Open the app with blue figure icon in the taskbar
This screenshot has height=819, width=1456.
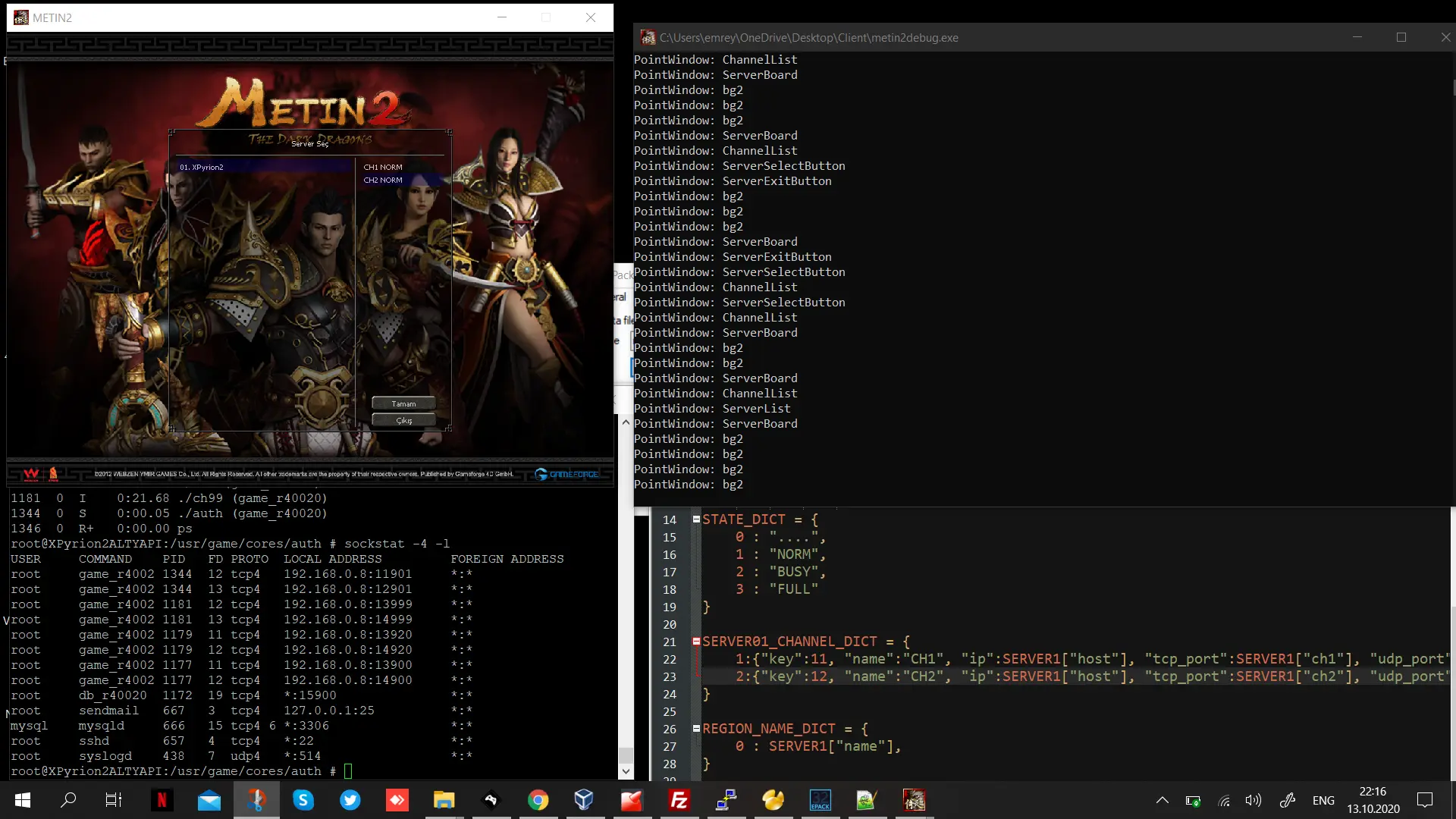pyautogui.click(x=256, y=800)
